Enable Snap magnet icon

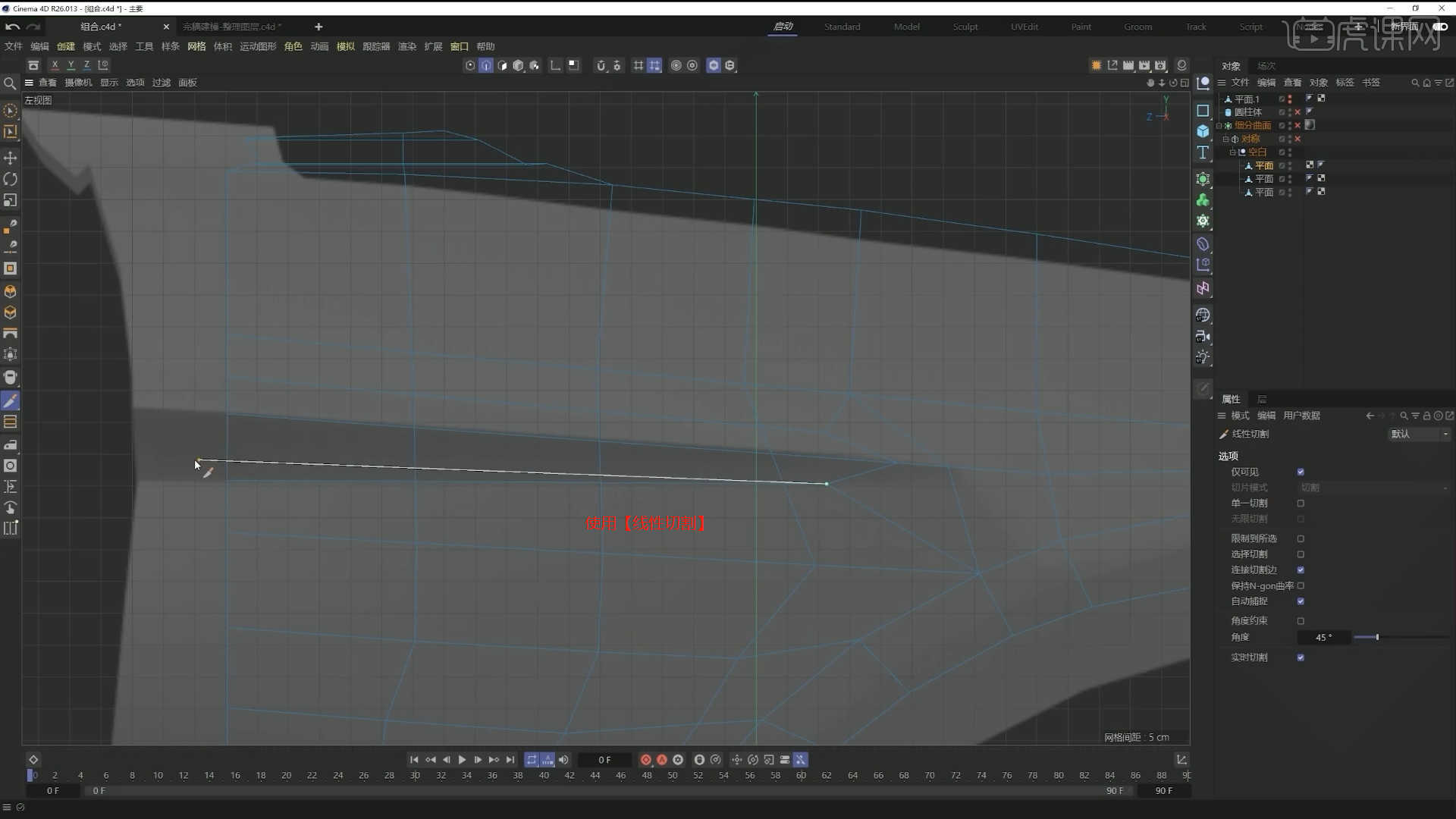601,66
